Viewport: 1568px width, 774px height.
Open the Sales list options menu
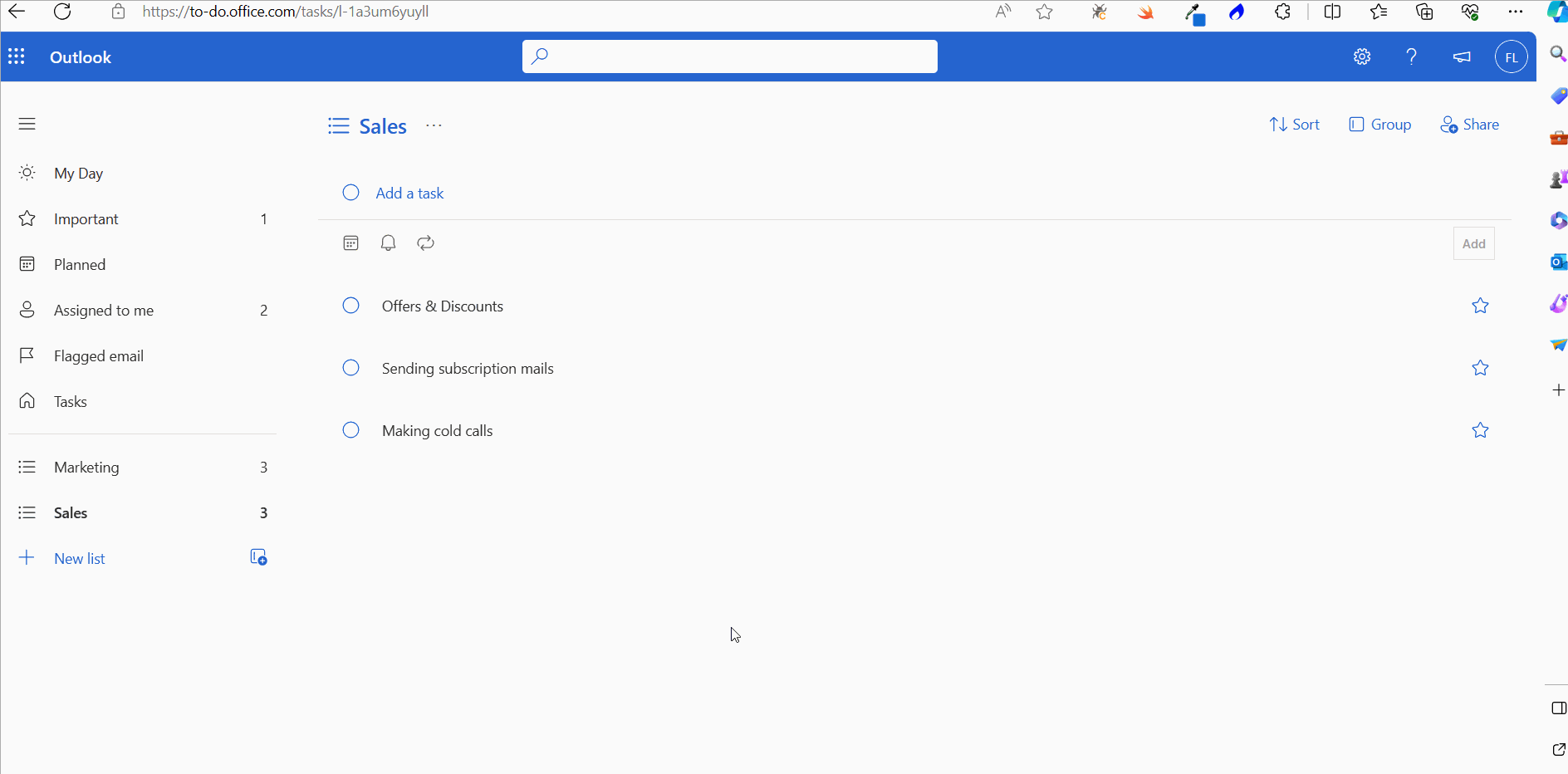[434, 126]
